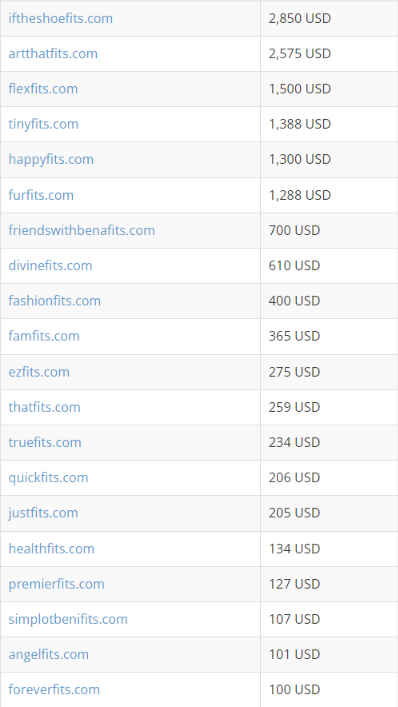
Task: Select the justfits.com domain link
Action: [x=43, y=513]
